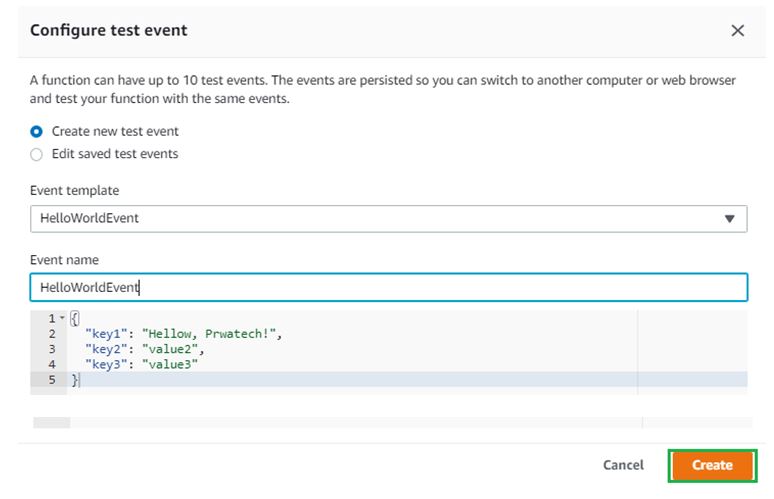Open the Event template dropdown arrow
The width and height of the screenshot is (774, 499).
tap(729, 218)
